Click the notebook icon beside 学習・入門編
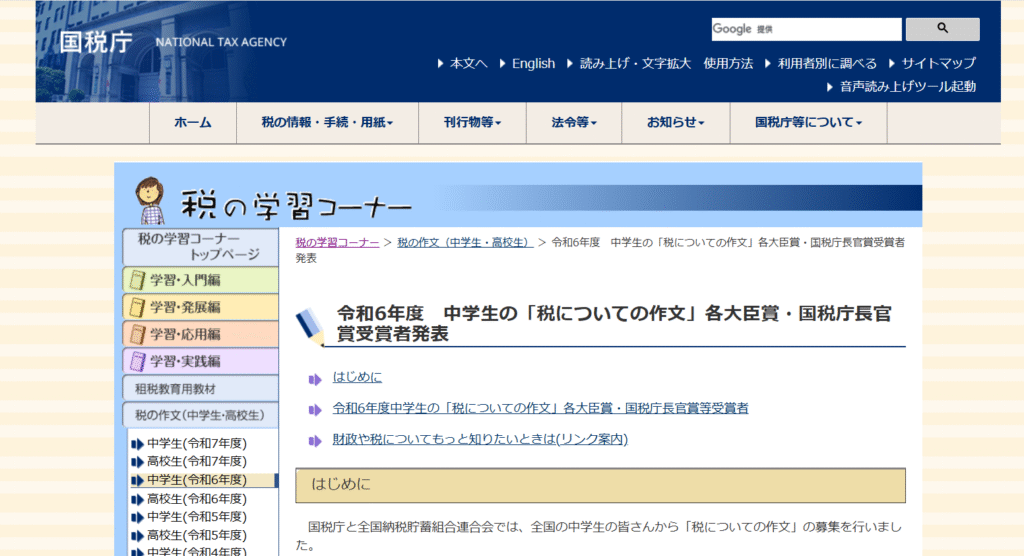The height and width of the screenshot is (556, 1024). (136, 280)
